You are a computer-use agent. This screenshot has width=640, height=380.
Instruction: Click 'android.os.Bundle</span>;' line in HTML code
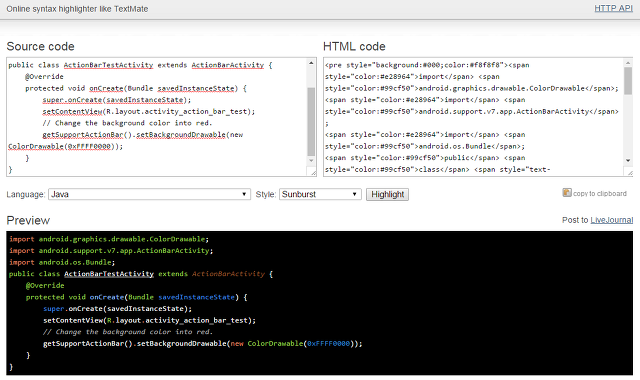point(425,147)
